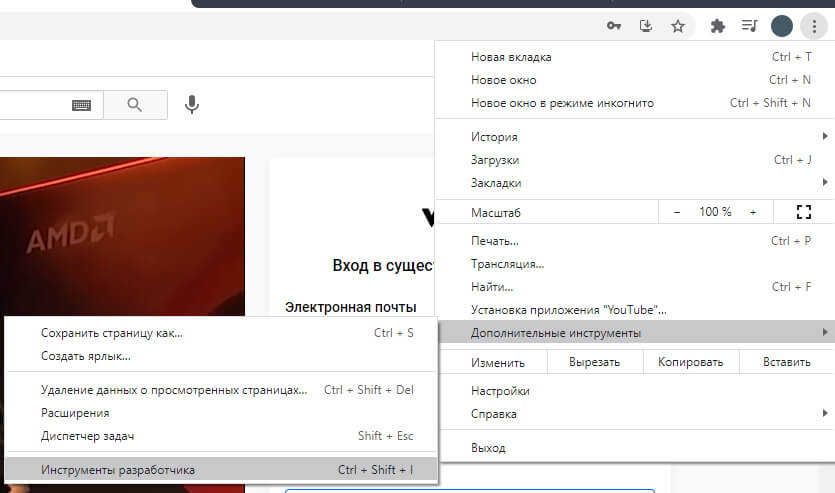
Task: Open Загрузки from the menu
Action: point(635,160)
